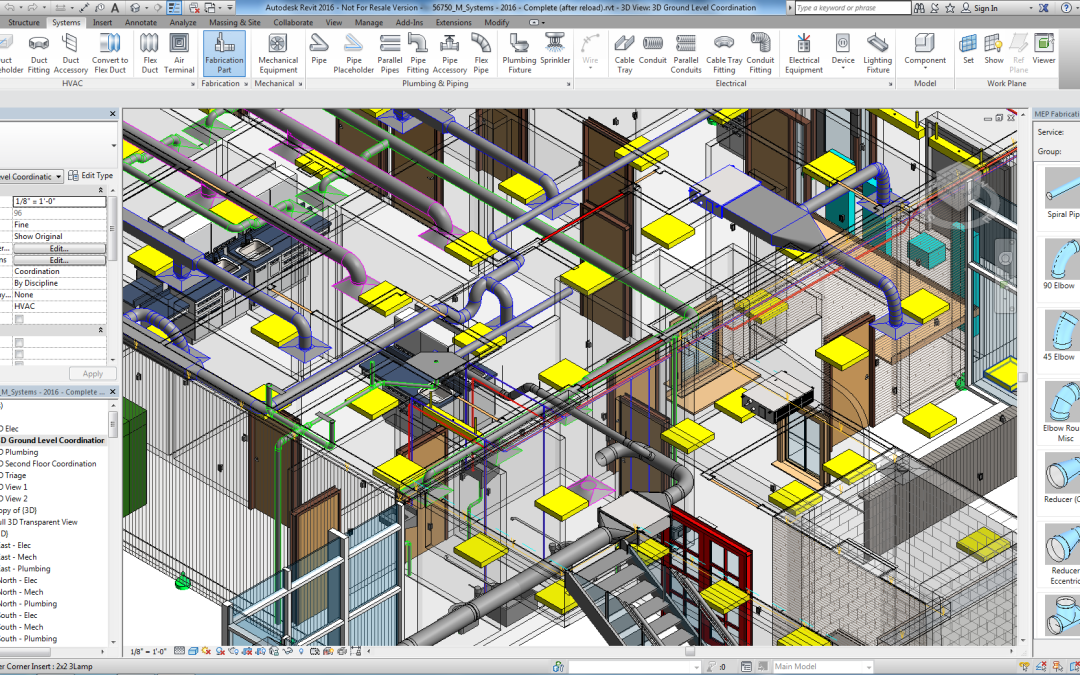Screen dimensions: 1080x675
Task: Open the Collaborate ribbon tab
Action: tap(293, 22)
